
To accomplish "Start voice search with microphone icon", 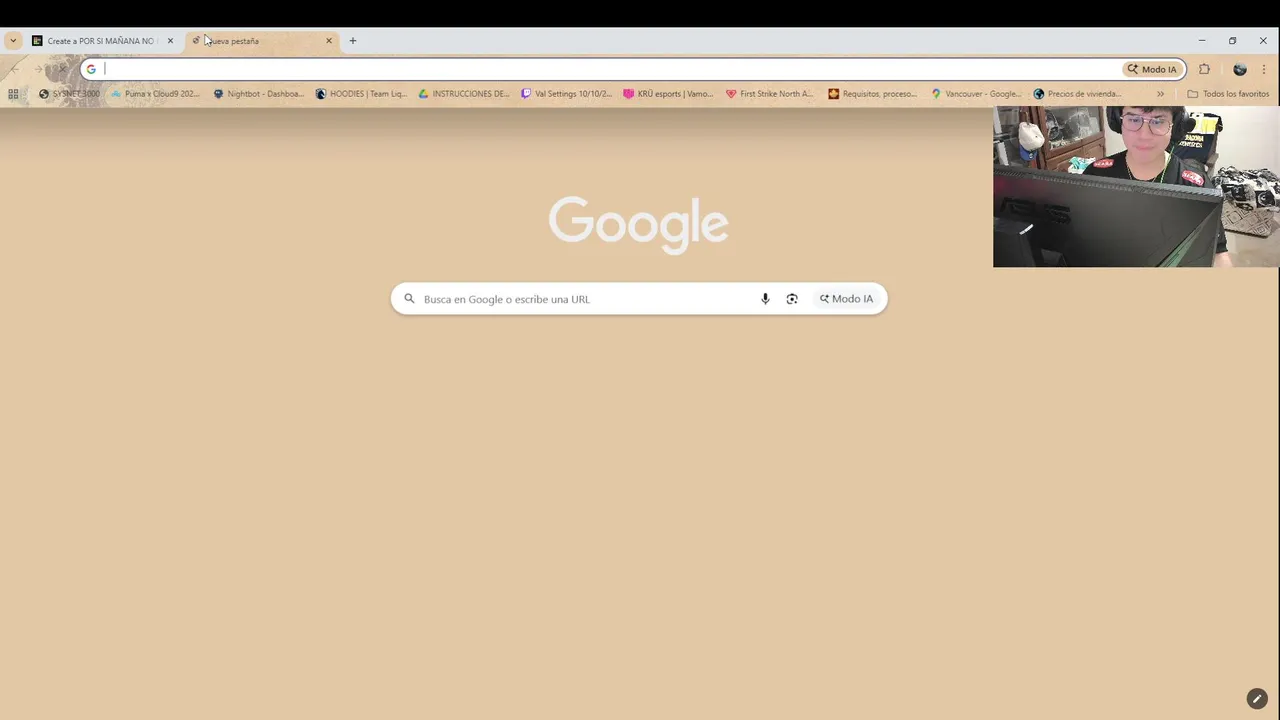I will click(765, 299).
